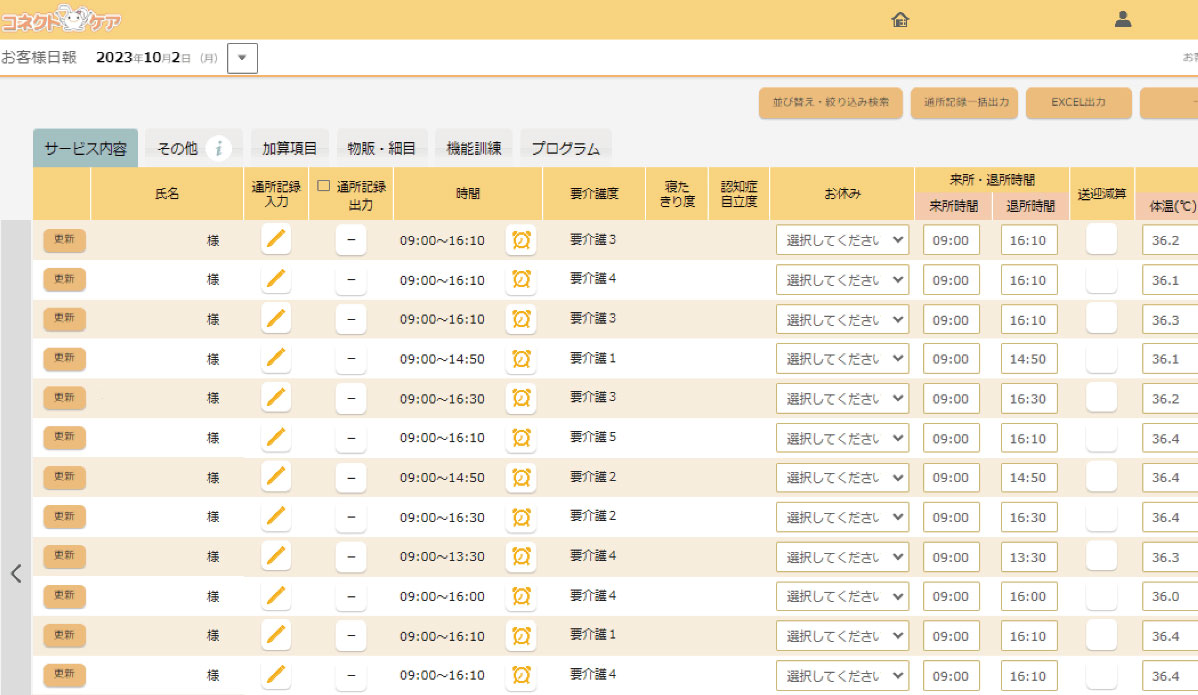
Task: Click the pencil edit icon in first row
Action: 276,240
